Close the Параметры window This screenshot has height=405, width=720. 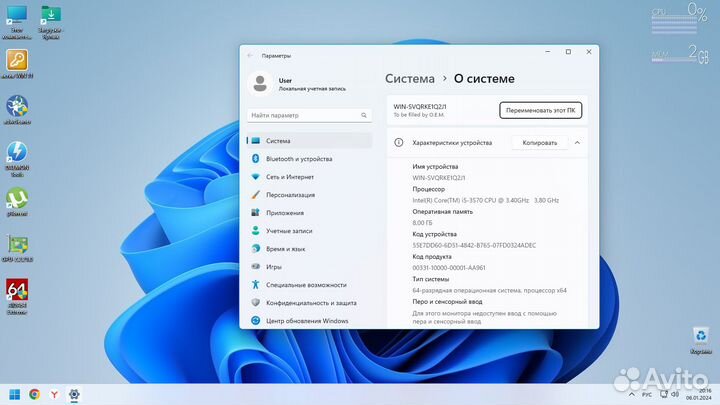(x=589, y=52)
